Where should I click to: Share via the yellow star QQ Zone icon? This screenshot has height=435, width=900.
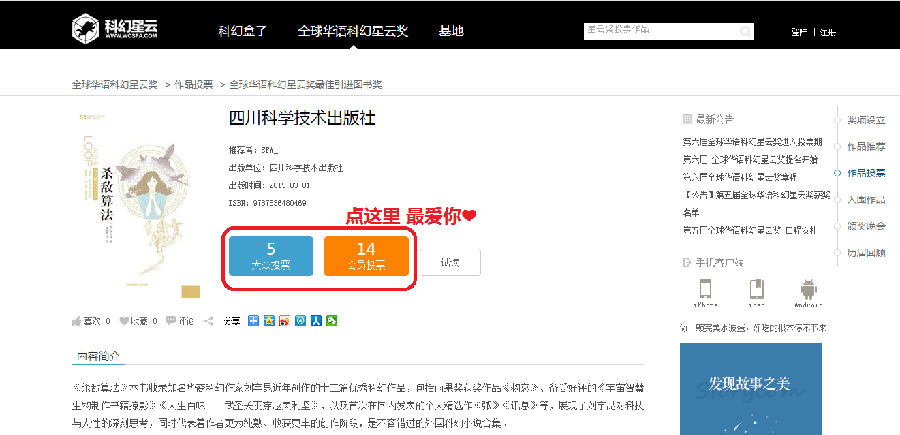pos(269,321)
